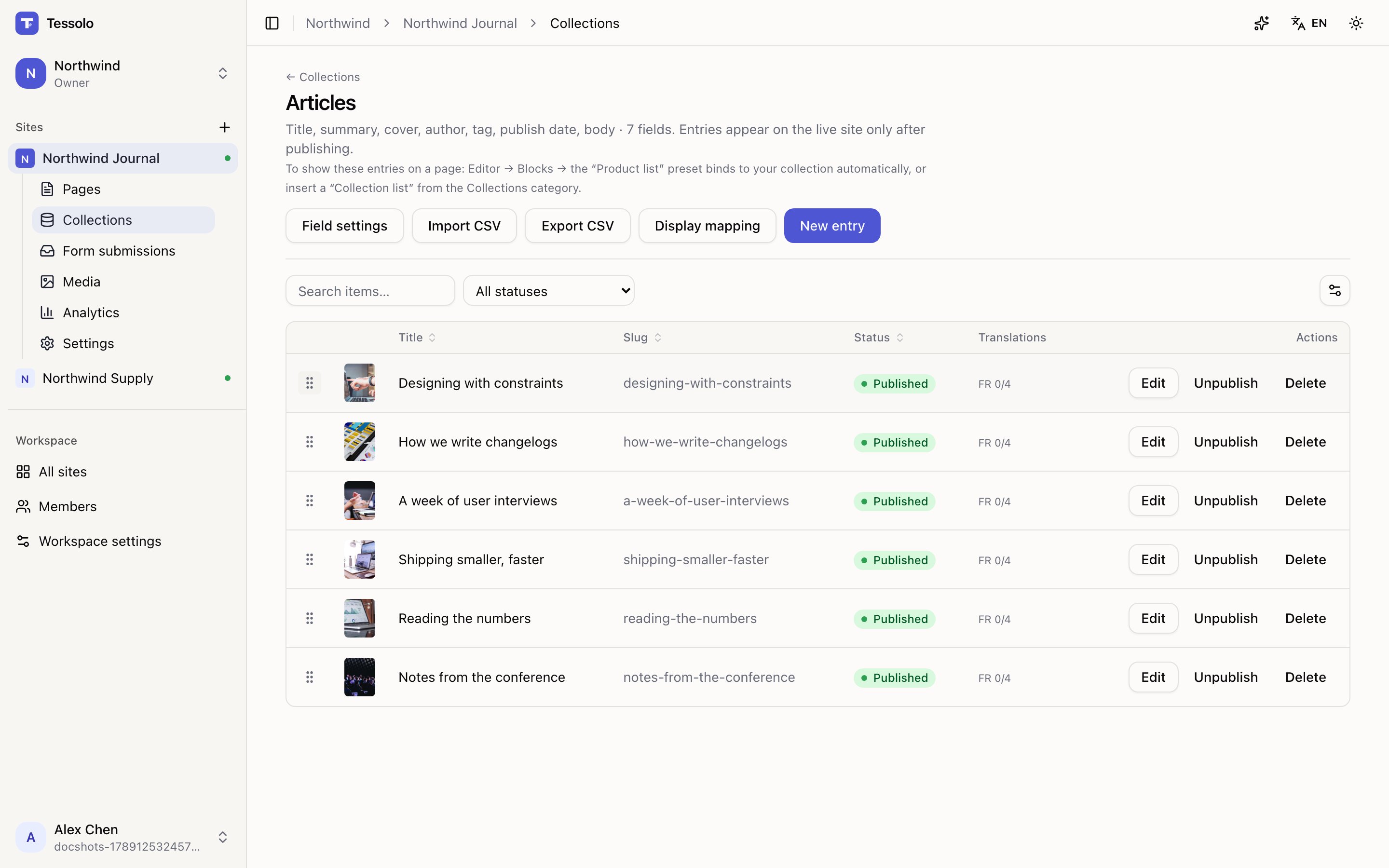Toggle the sidebar panel icon
Viewport: 1389px width, 868px height.
point(272,23)
